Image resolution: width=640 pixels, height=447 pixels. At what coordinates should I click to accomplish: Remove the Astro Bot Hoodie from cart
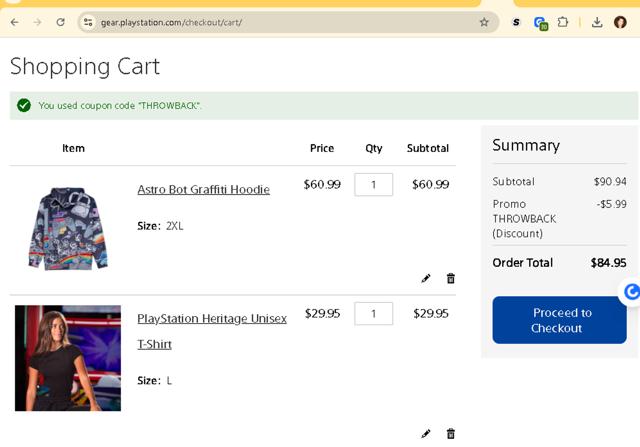pos(450,278)
